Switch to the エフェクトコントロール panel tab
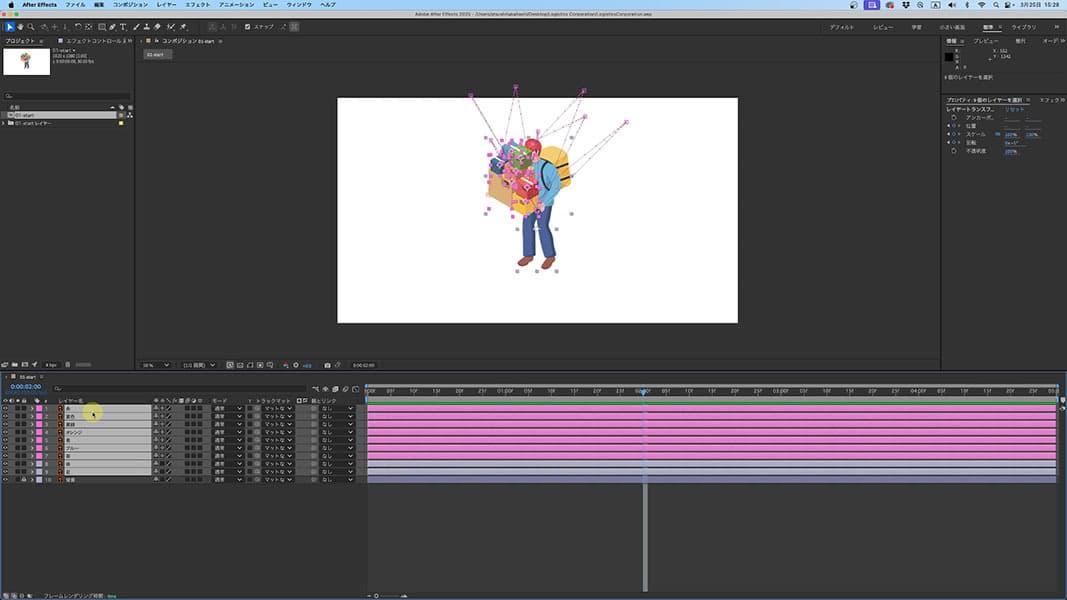Image resolution: width=1067 pixels, height=600 pixels. tap(92, 41)
